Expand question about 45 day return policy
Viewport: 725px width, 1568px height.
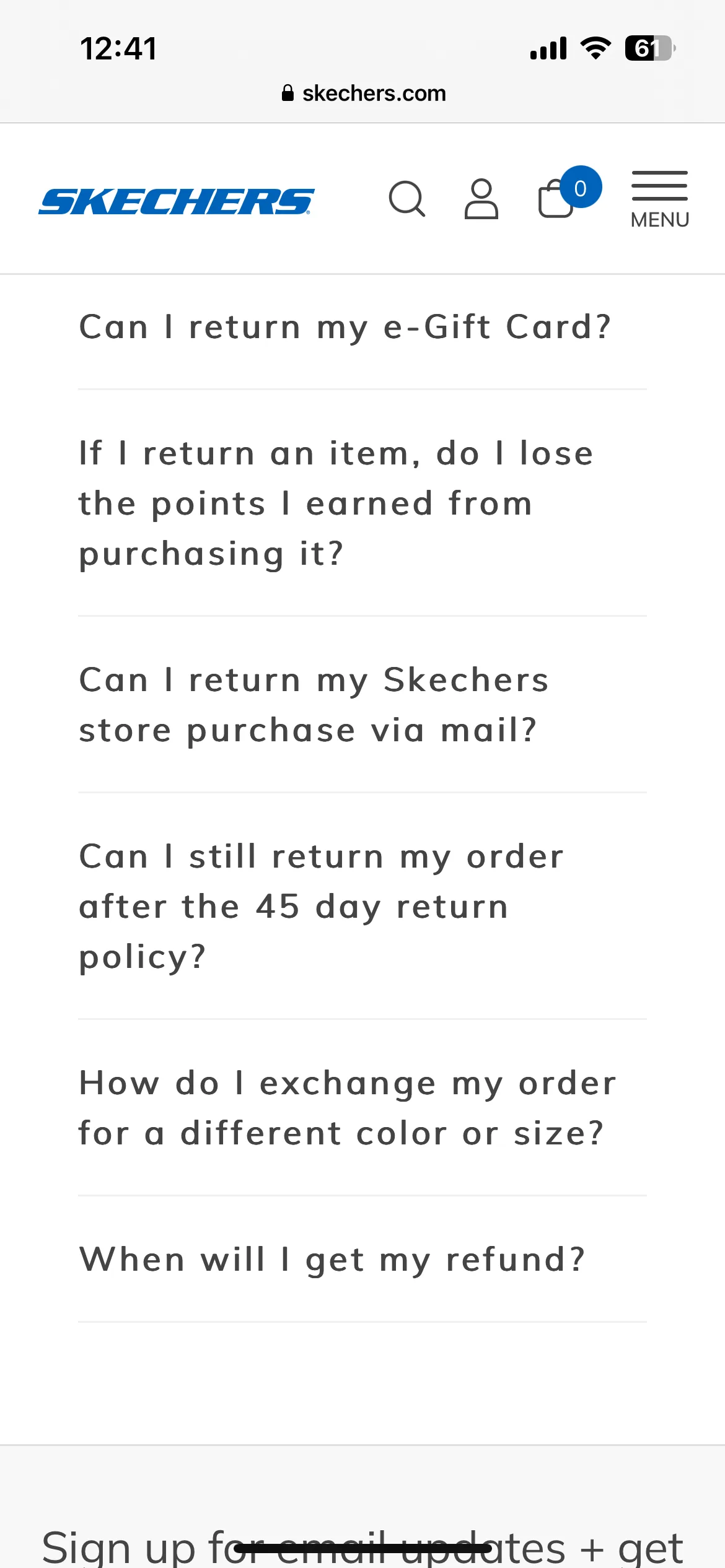pos(362,906)
